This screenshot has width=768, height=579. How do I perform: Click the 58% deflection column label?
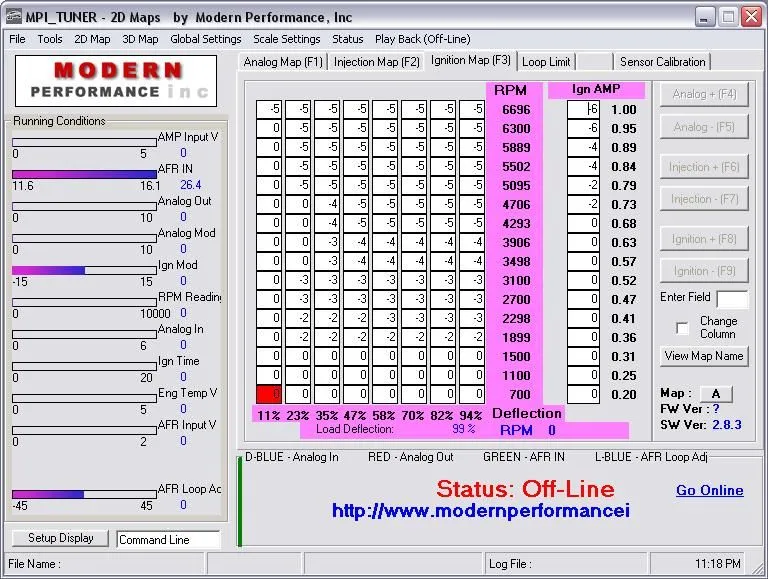[384, 415]
